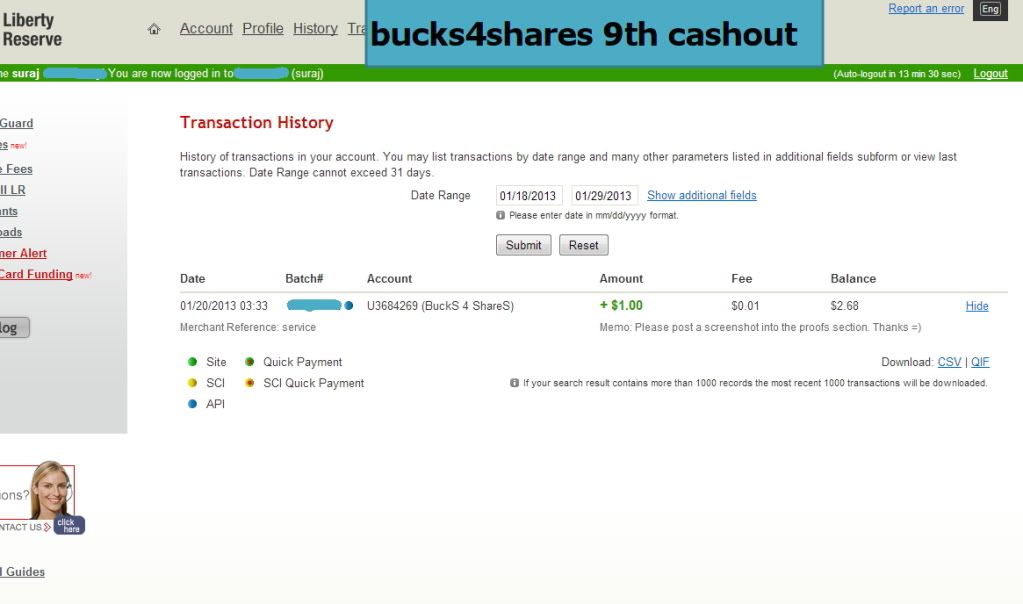1023x604 pixels.
Task: Click the 01/20/2013 03:33 date cell
Action: (224, 306)
